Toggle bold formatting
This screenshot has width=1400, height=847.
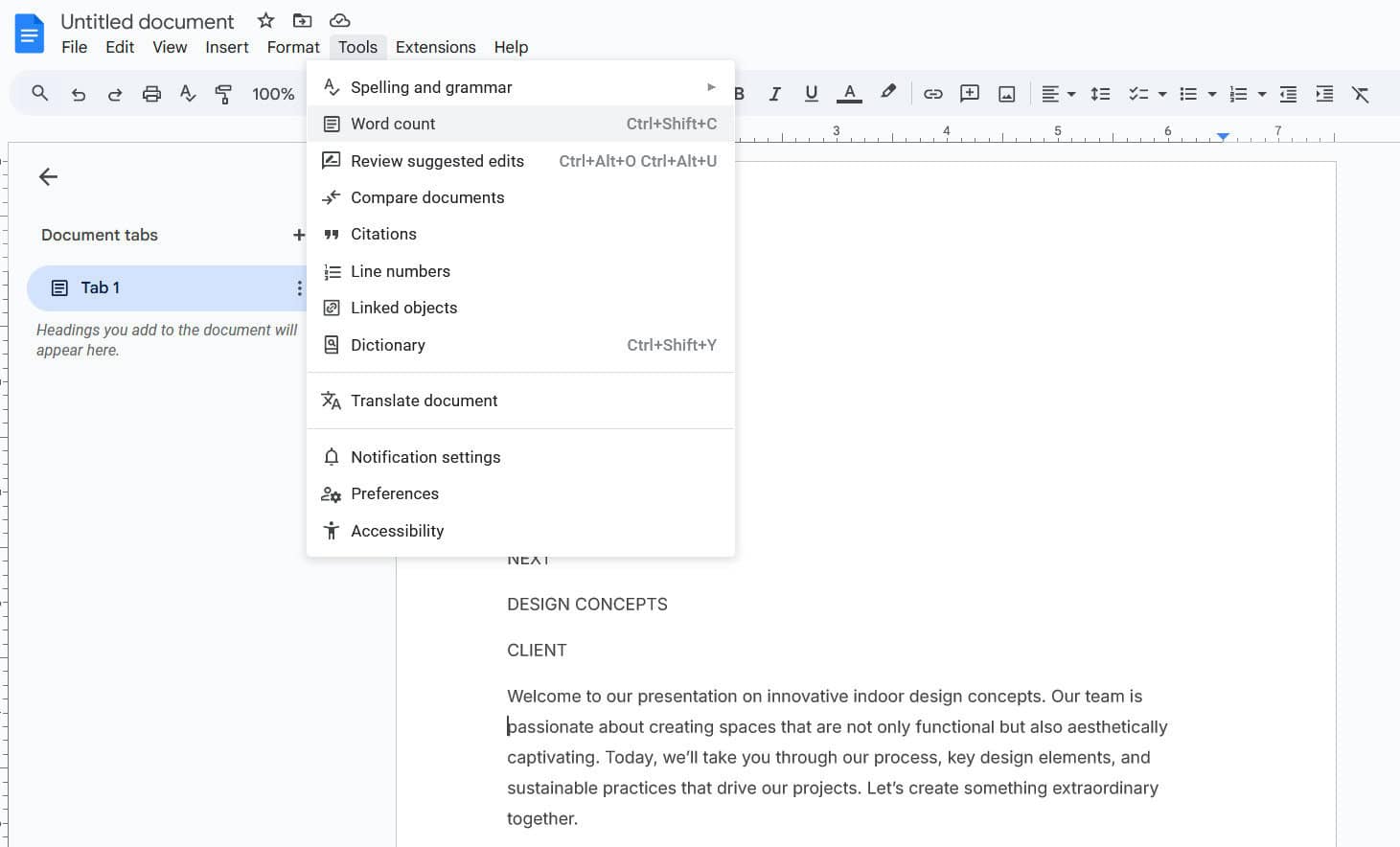pyautogui.click(x=738, y=93)
